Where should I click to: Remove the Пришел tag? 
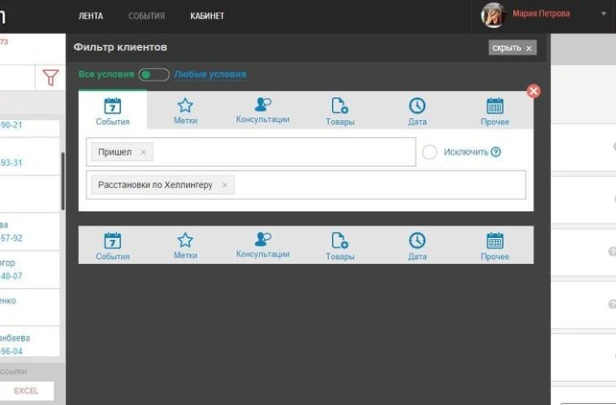point(143,152)
